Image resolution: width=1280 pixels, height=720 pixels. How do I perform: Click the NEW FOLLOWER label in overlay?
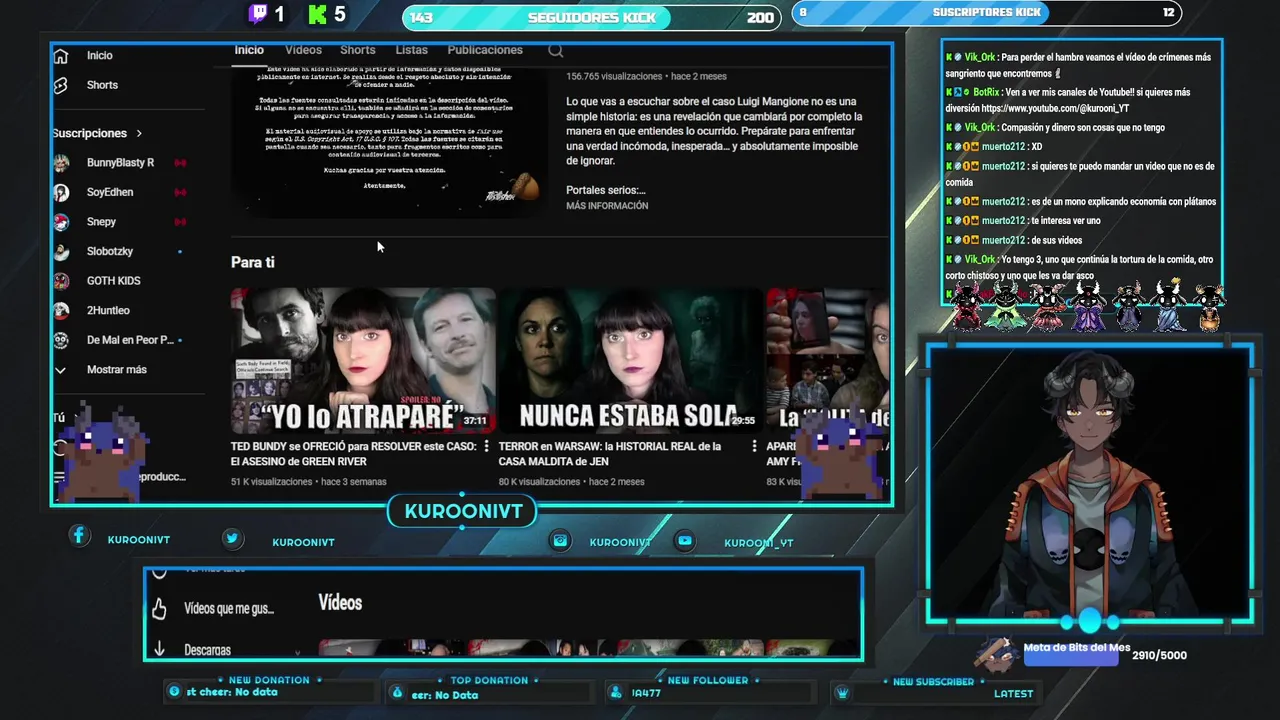(708, 681)
